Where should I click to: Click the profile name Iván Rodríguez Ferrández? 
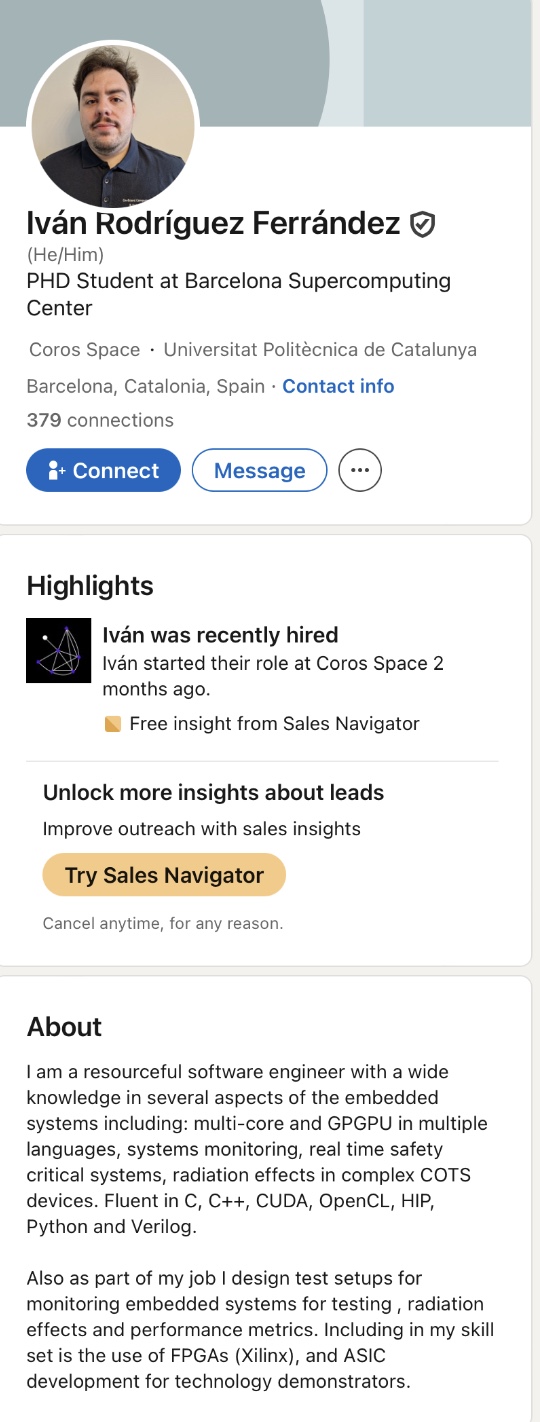click(x=213, y=223)
